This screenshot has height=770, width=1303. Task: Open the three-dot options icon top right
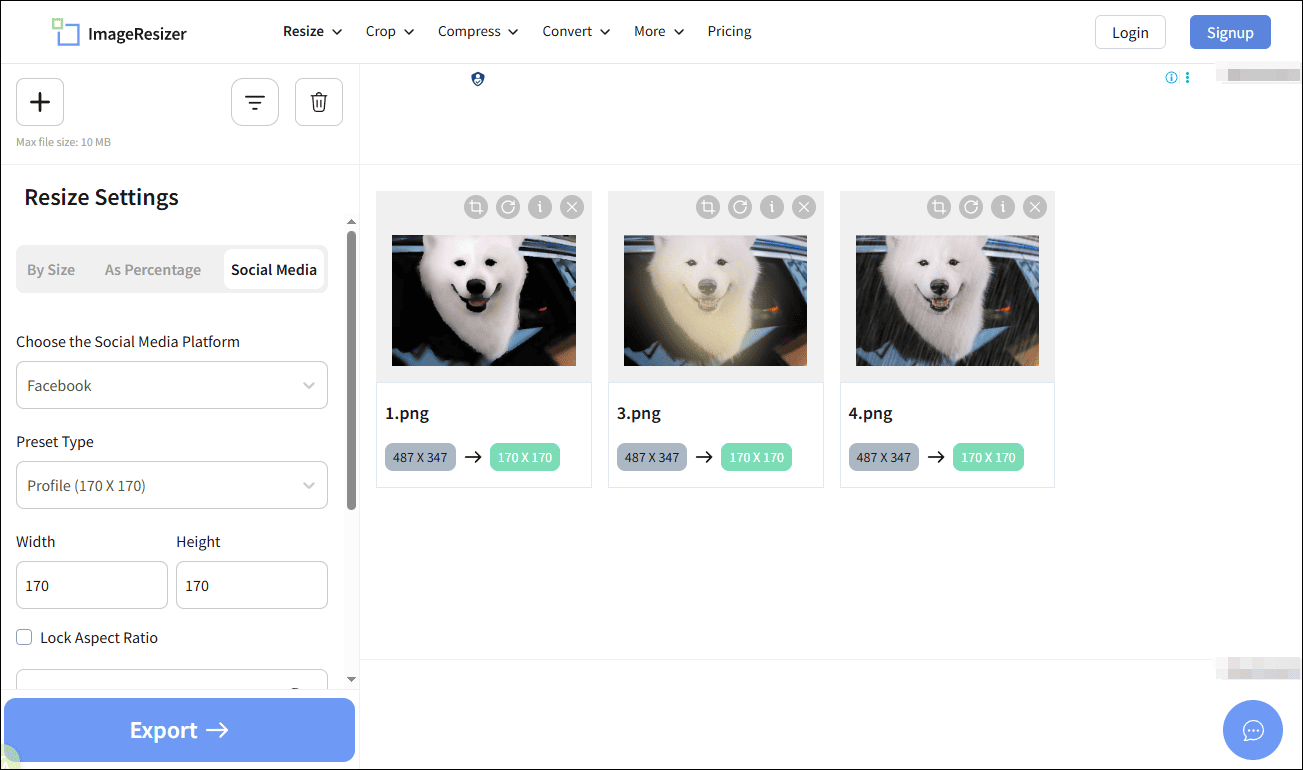click(1187, 77)
